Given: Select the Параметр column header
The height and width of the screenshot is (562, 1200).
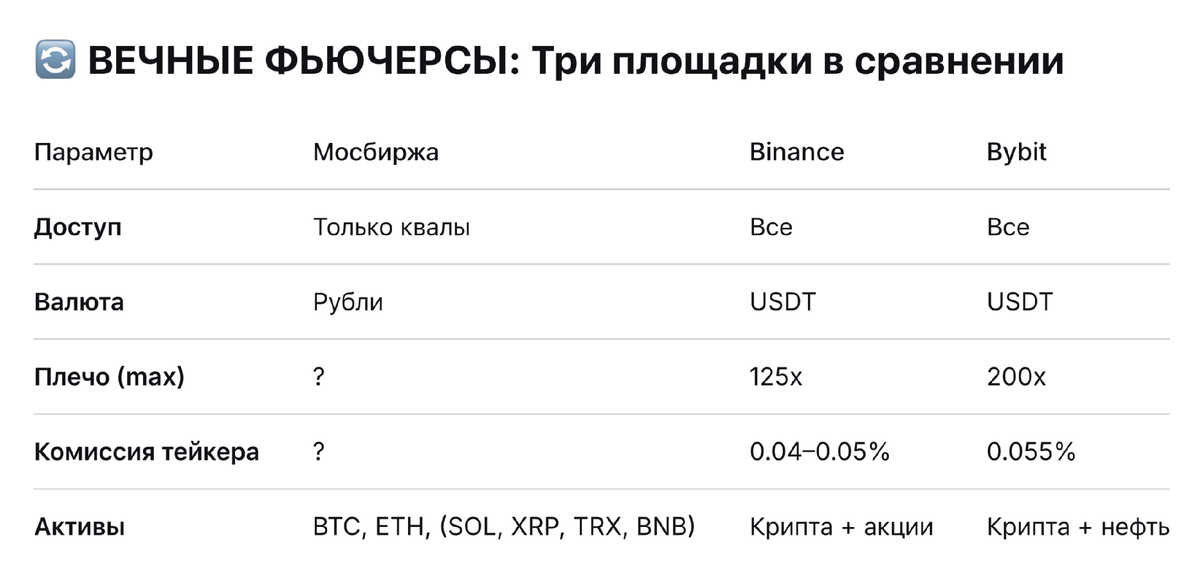Looking at the screenshot, I should [x=94, y=152].
